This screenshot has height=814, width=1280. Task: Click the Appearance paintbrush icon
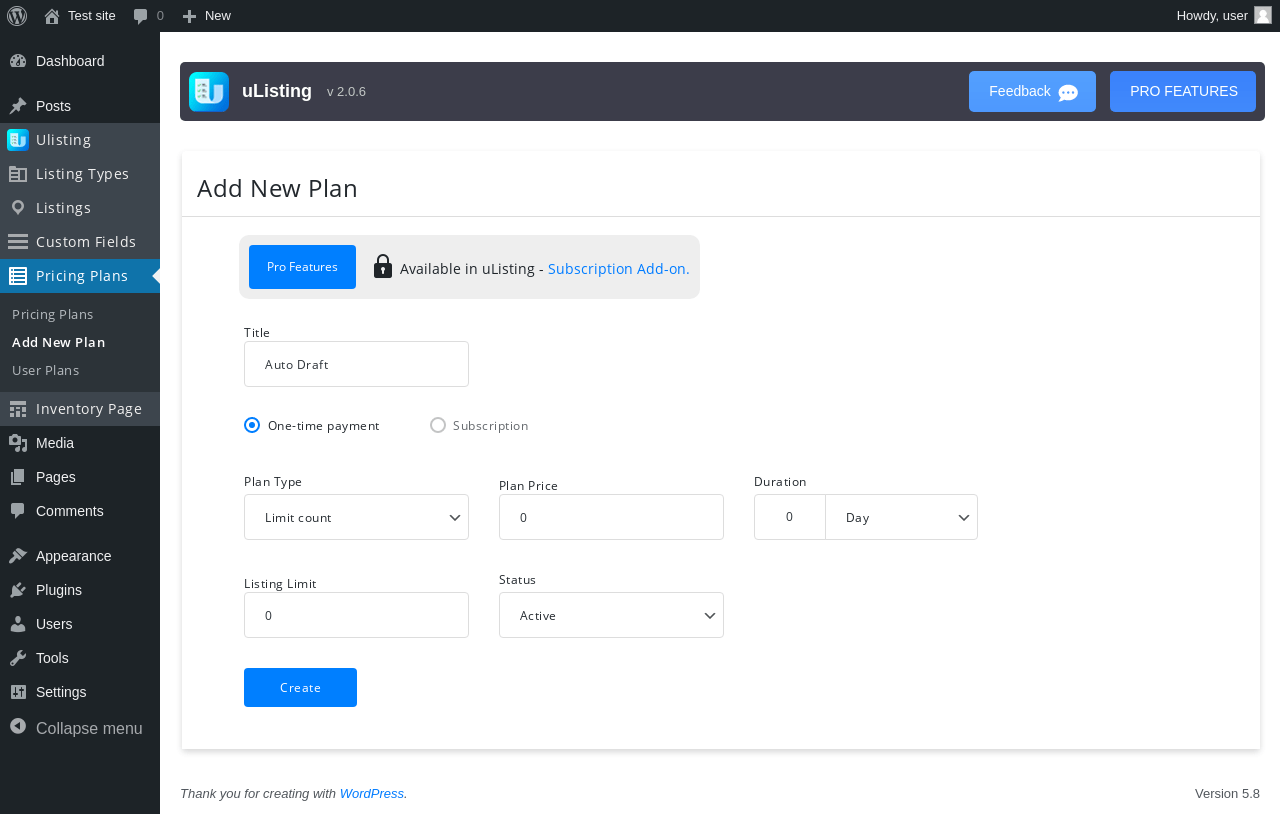click(x=18, y=556)
